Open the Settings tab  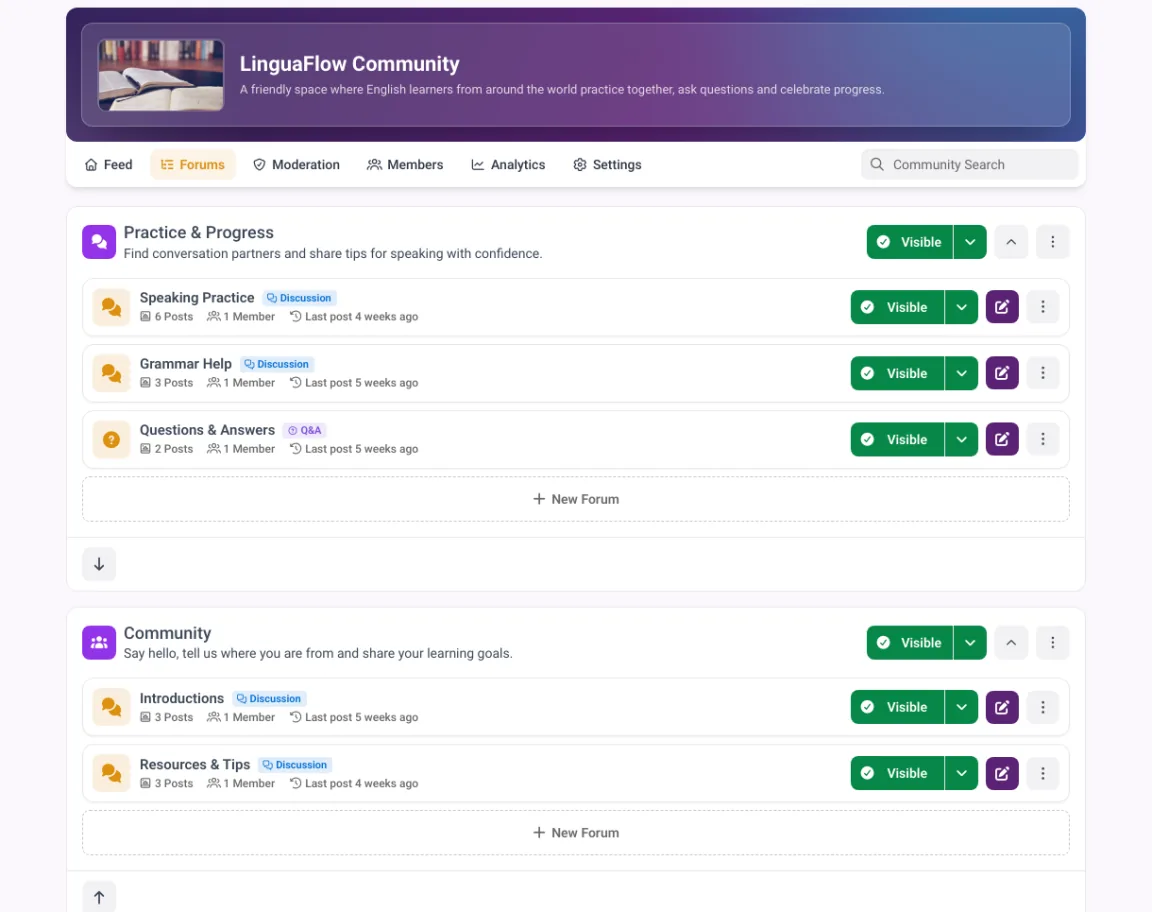click(607, 165)
